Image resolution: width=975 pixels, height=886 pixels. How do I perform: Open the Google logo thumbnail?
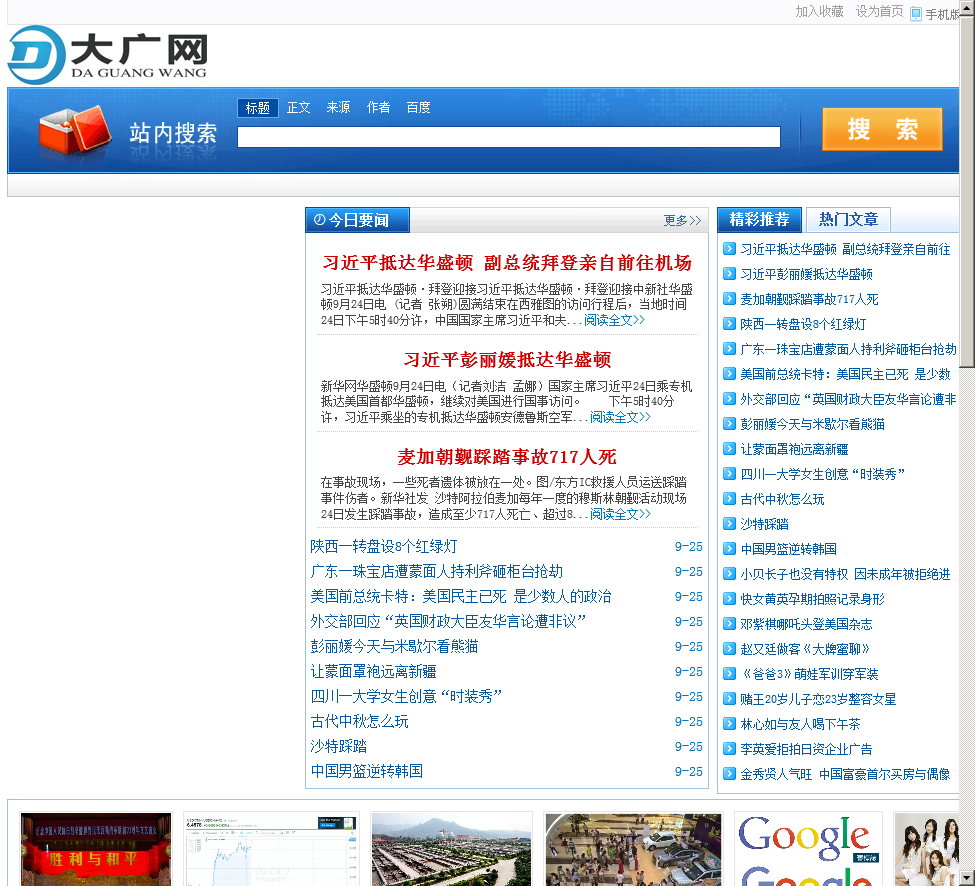(x=808, y=849)
